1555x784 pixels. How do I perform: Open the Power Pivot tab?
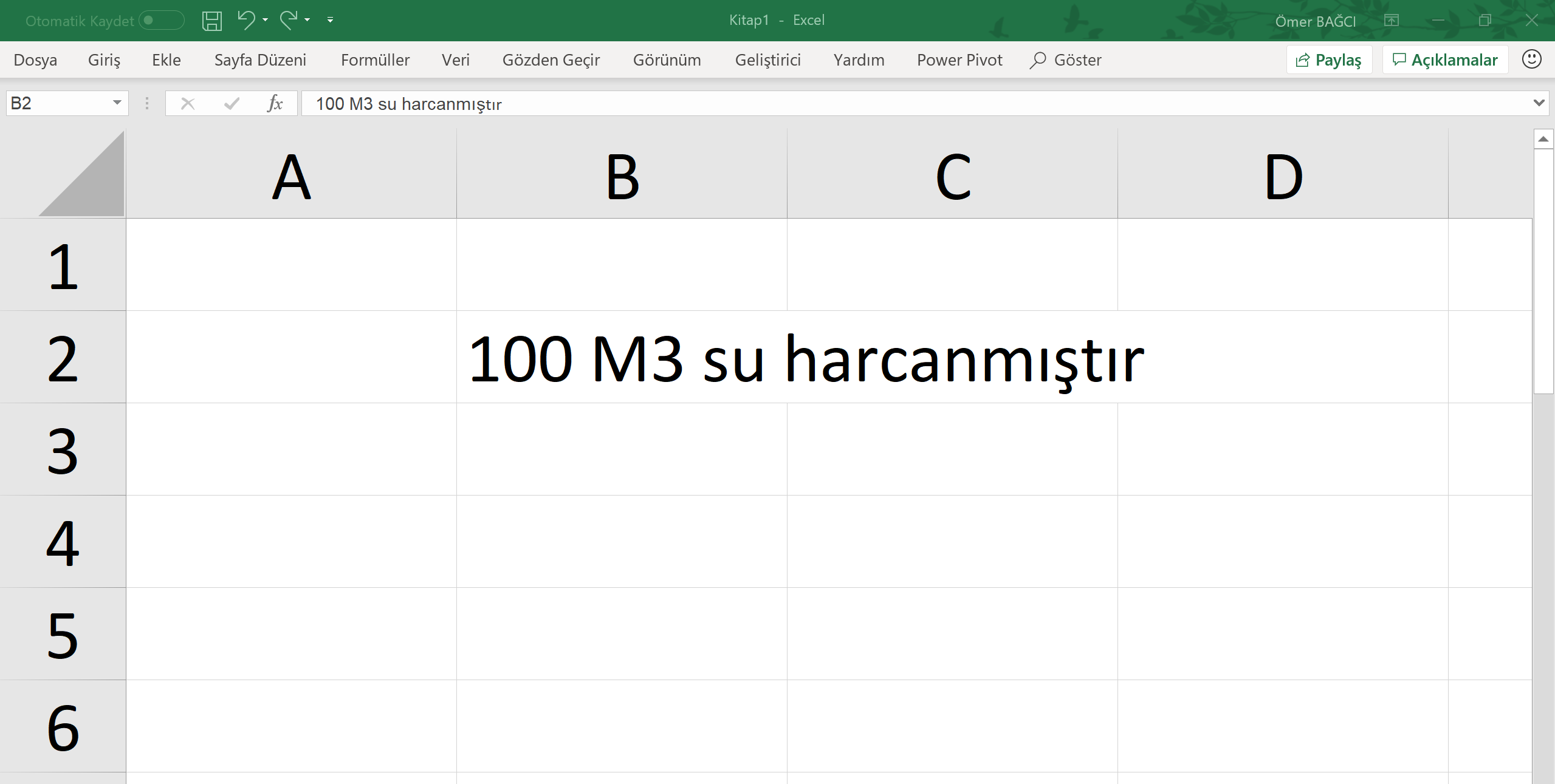pyautogui.click(x=959, y=60)
